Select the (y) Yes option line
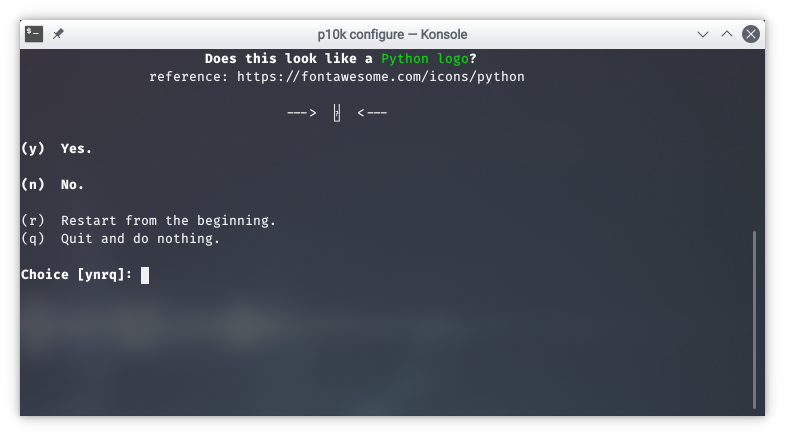This screenshot has height=436, width=785. click(x=56, y=149)
